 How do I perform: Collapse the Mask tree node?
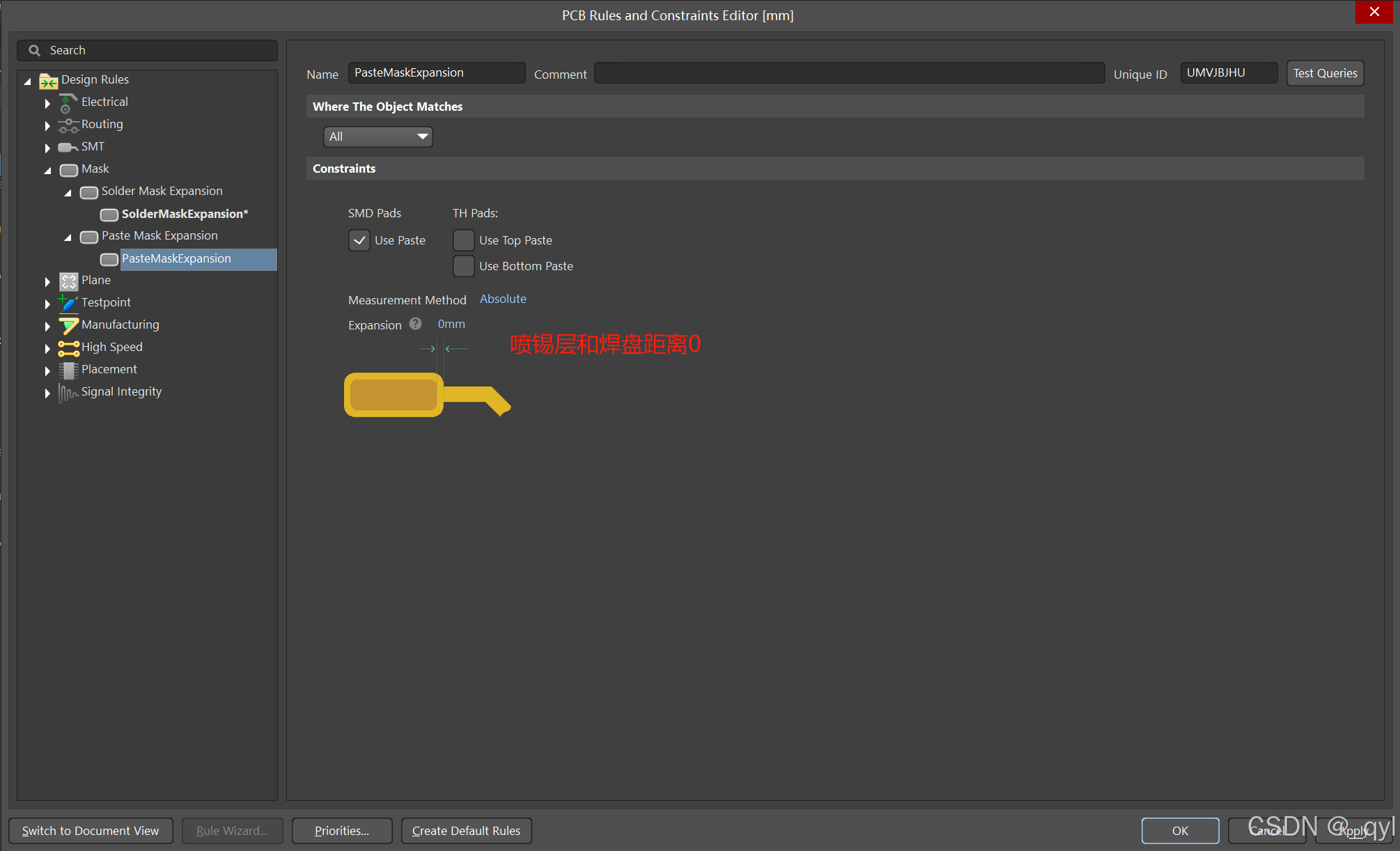coord(47,170)
